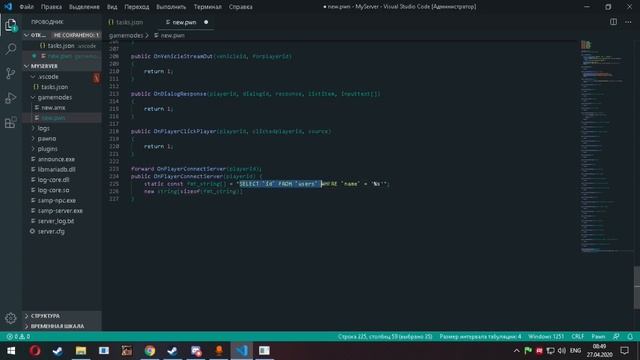Viewport: 640px width, 360px height.
Task: Change the Windows 1251 encoding
Action: (546, 337)
